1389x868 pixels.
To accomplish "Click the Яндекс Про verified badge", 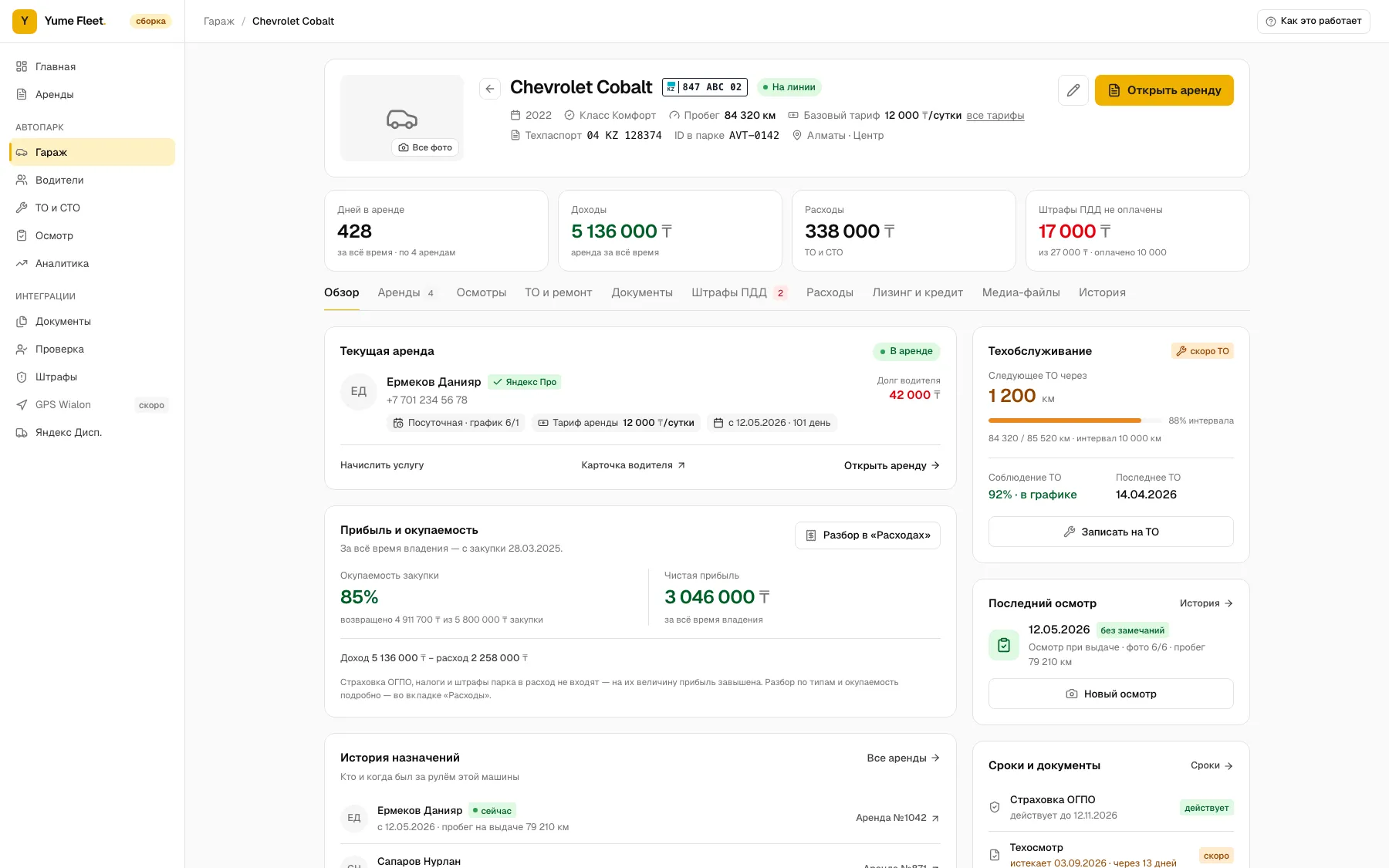I will [525, 382].
